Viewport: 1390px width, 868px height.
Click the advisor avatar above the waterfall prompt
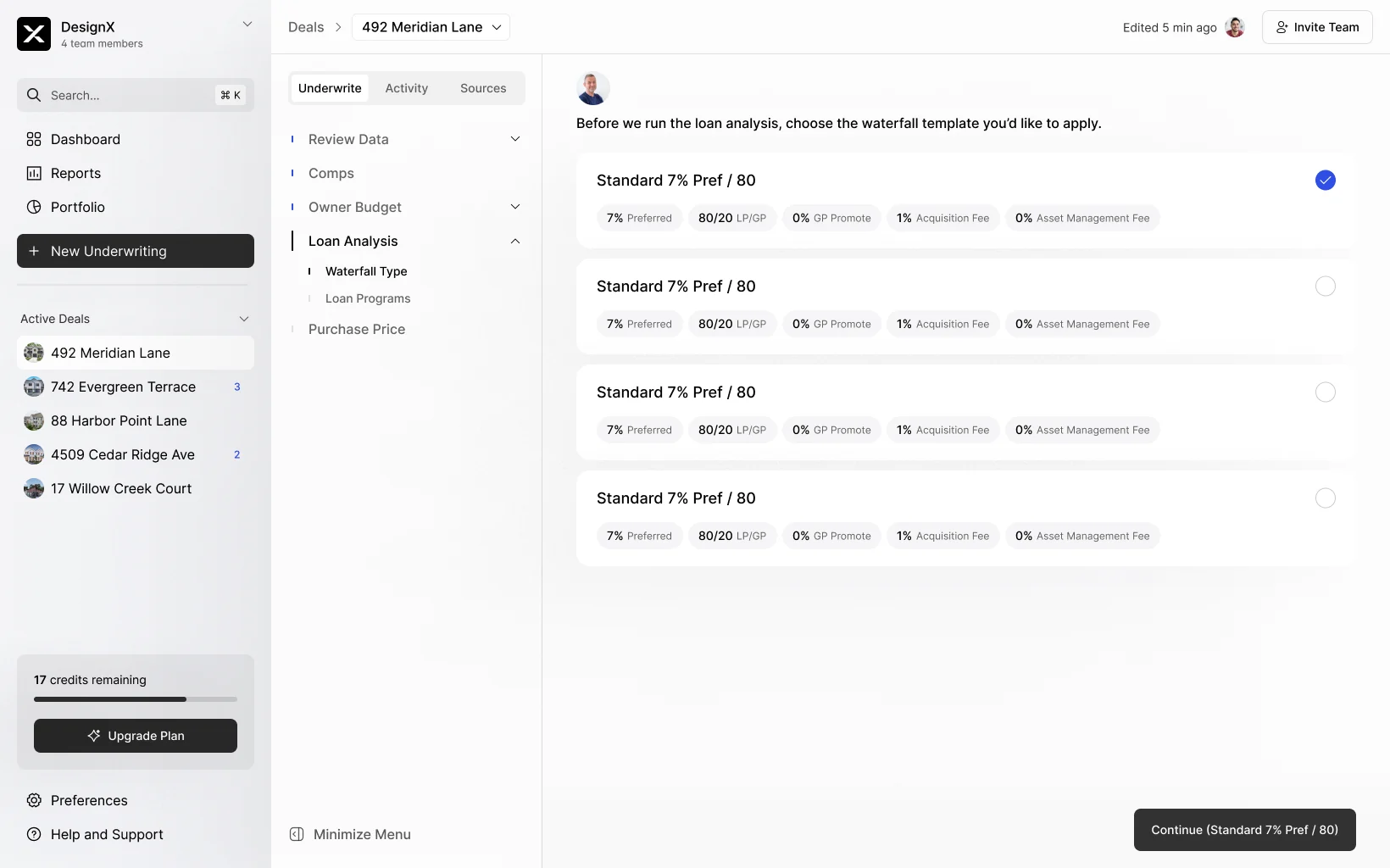click(593, 88)
